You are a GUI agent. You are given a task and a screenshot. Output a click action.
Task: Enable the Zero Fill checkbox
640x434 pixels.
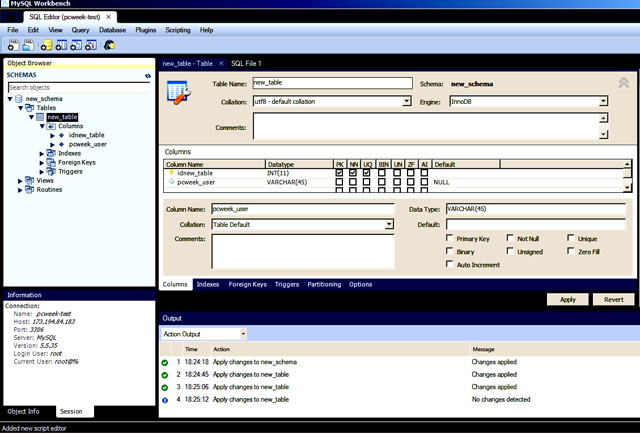click(571, 251)
